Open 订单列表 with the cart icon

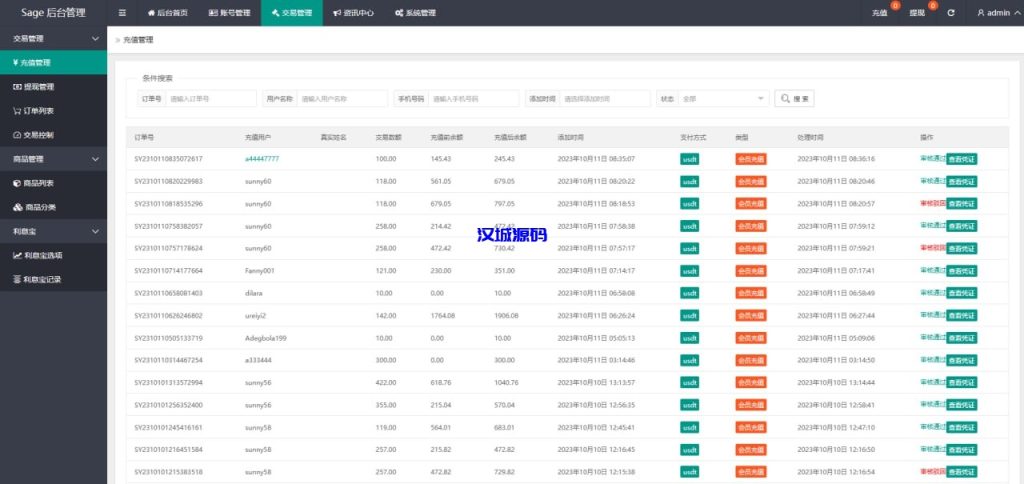coord(38,111)
